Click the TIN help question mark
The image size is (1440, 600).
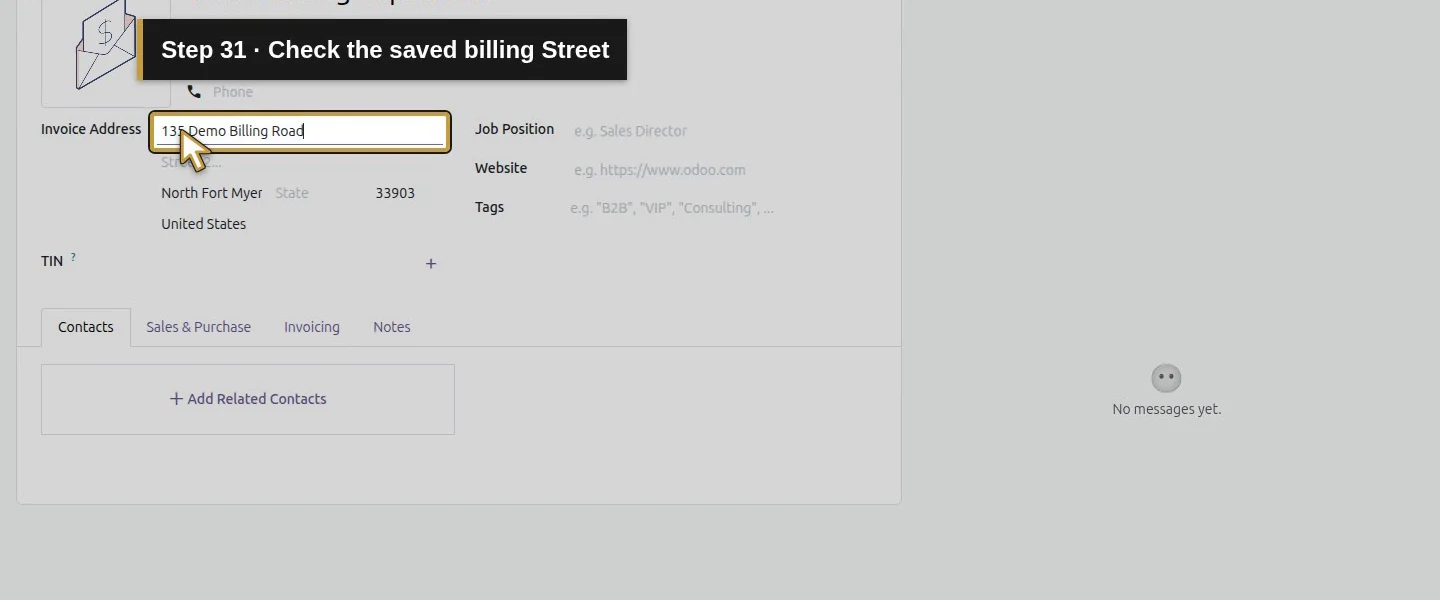pos(73,257)
